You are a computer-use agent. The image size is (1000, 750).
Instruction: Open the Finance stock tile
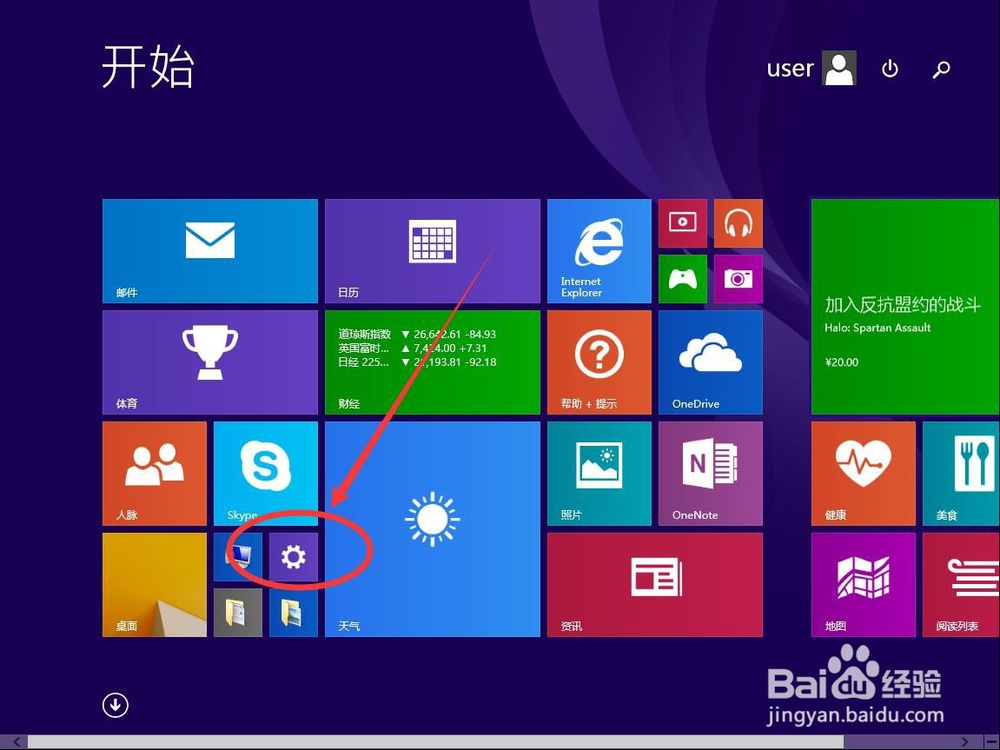click(x=432, y=362)
